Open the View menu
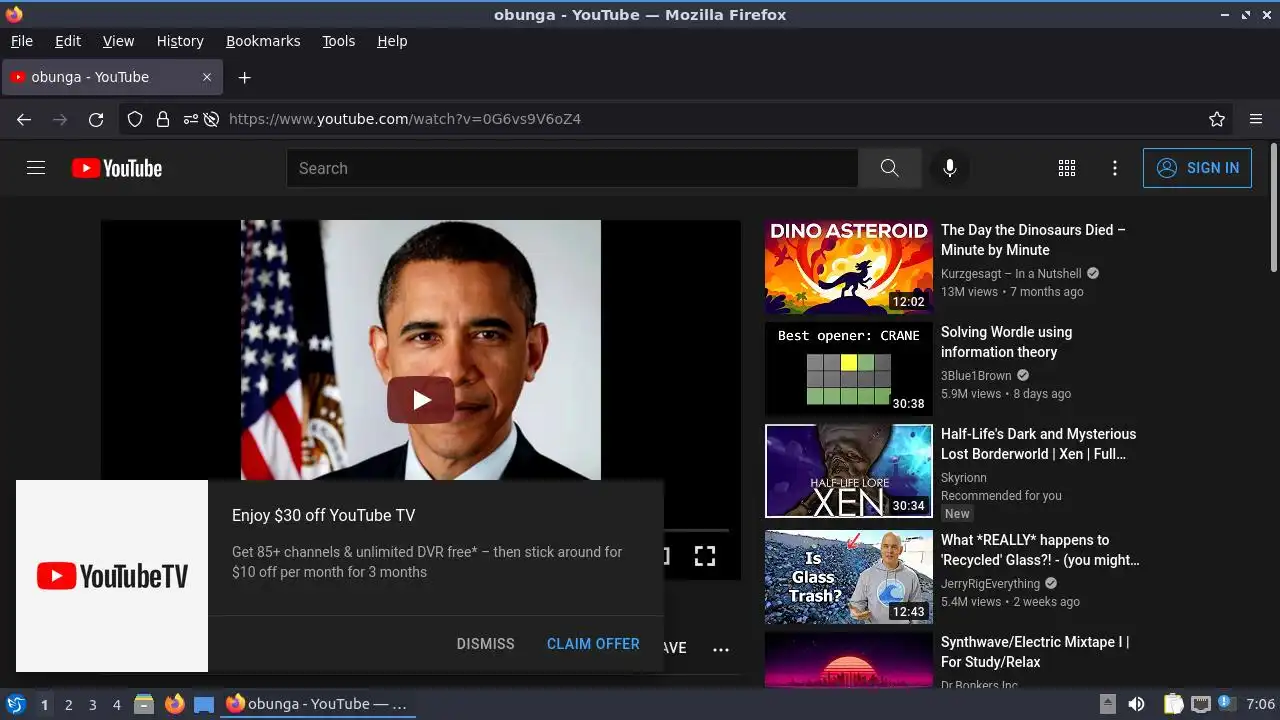Image resolution: width=1280 pixels, height=720 pixels. coord(118,41)
